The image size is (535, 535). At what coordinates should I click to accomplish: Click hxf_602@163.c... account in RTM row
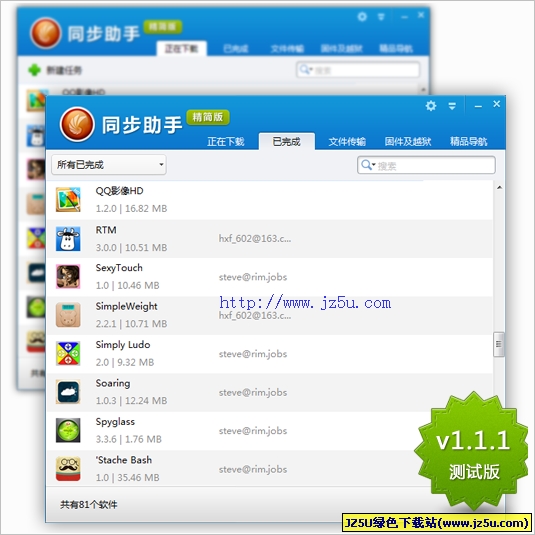coord(255,238)
